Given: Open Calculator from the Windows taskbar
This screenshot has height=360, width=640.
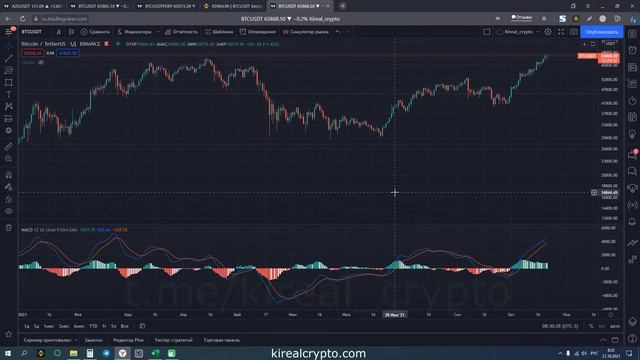Looking at the screenshot, I should tap(90, 353).
